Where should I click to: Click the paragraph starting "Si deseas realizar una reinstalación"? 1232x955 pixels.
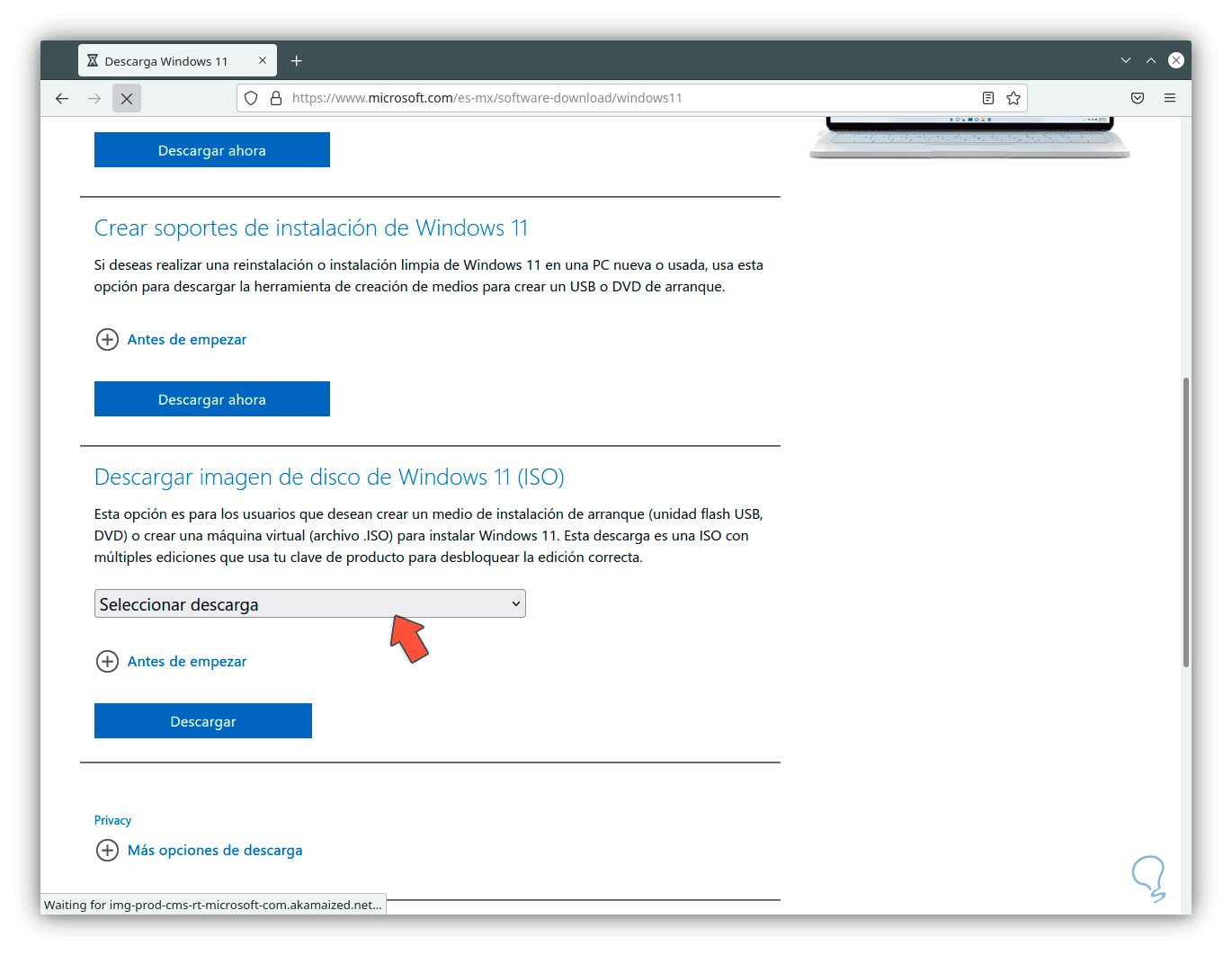[429, 276]
